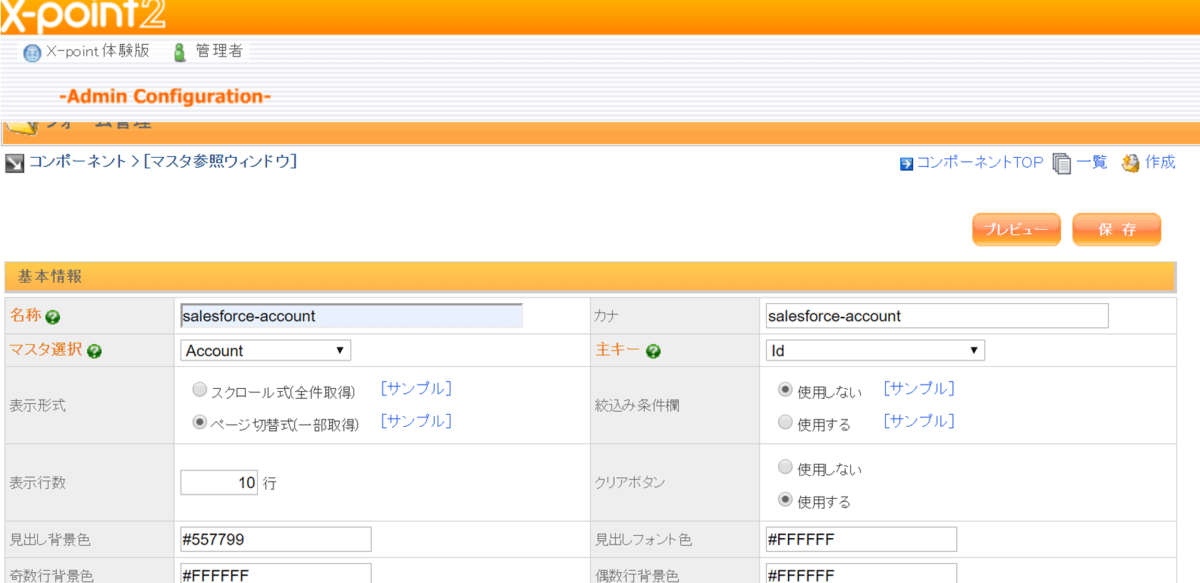The image size is (1200, 583).
Task: Click the 名称 input field
Action: [x=352, y=316]
